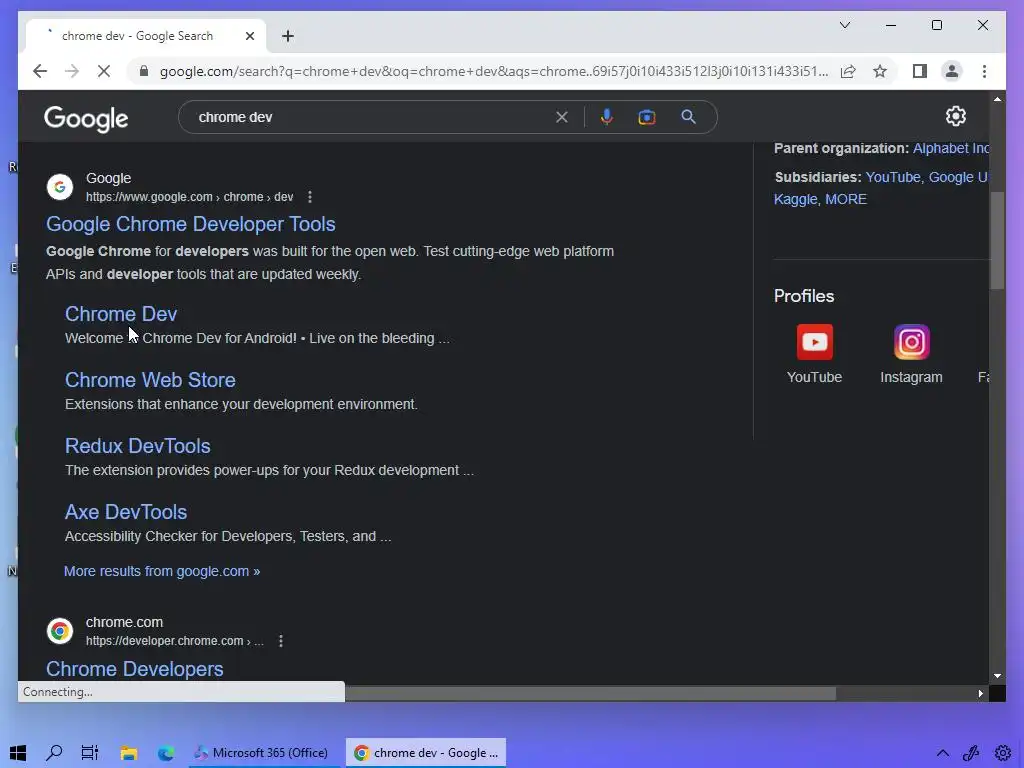Open the Windows Start menu

18,753
